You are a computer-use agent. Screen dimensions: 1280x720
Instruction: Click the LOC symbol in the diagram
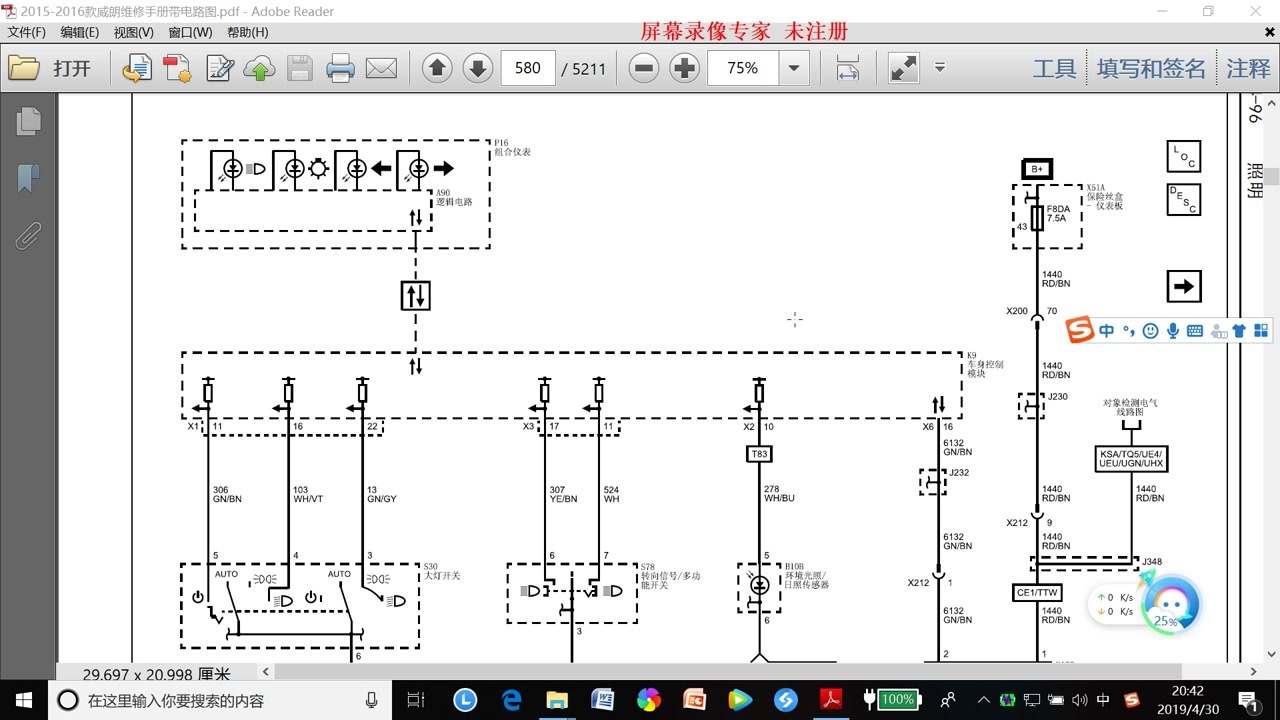tap(1184, 156)
